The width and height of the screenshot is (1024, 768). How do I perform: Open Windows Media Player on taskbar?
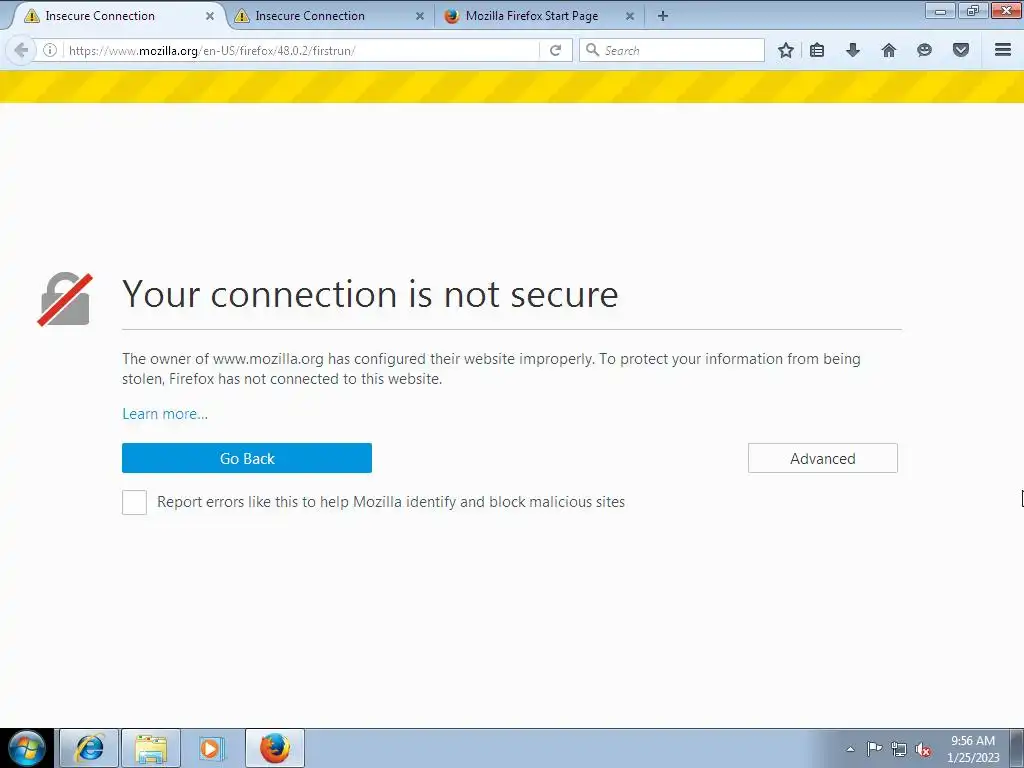(212, 748)
